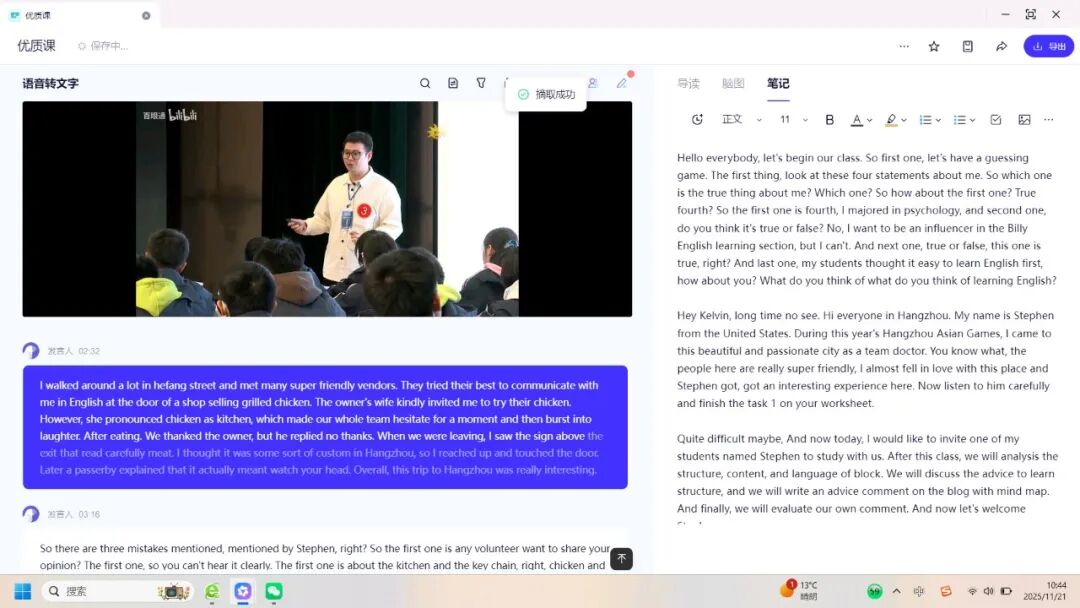Click the lecture video thumbnail

point(327,209)
